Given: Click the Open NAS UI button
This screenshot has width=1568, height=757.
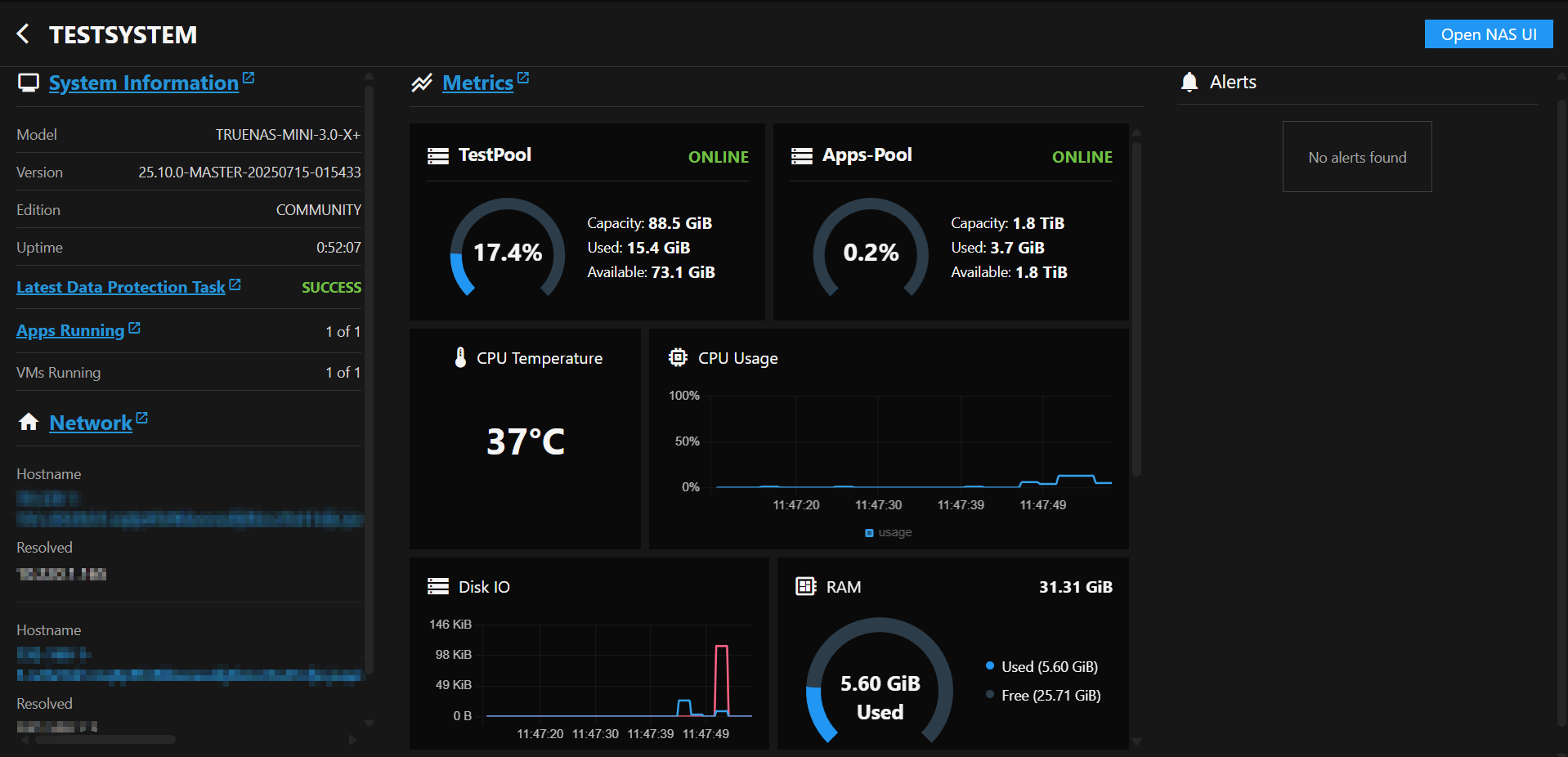Looking at the screenshot, I should pyautogui.click(x=1488, y=34).
